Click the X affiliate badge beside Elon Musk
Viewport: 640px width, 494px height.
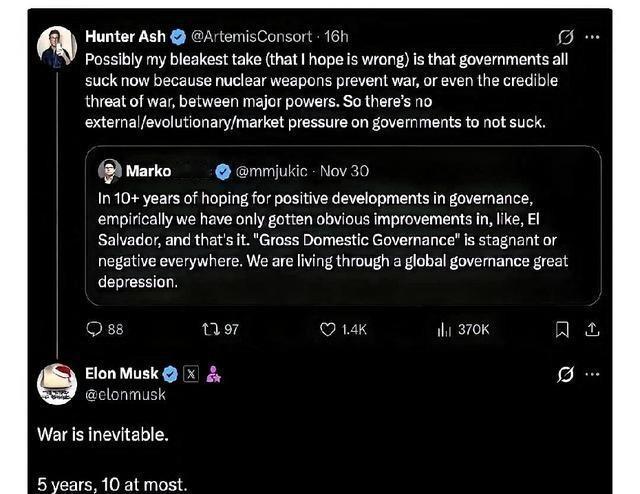[x=192, y=374]
